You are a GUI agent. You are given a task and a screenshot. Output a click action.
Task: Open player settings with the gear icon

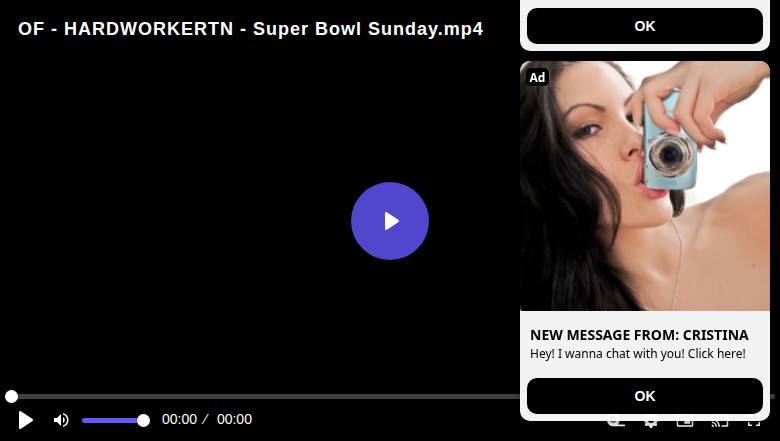pyautogui.click(x=651, y=423)
